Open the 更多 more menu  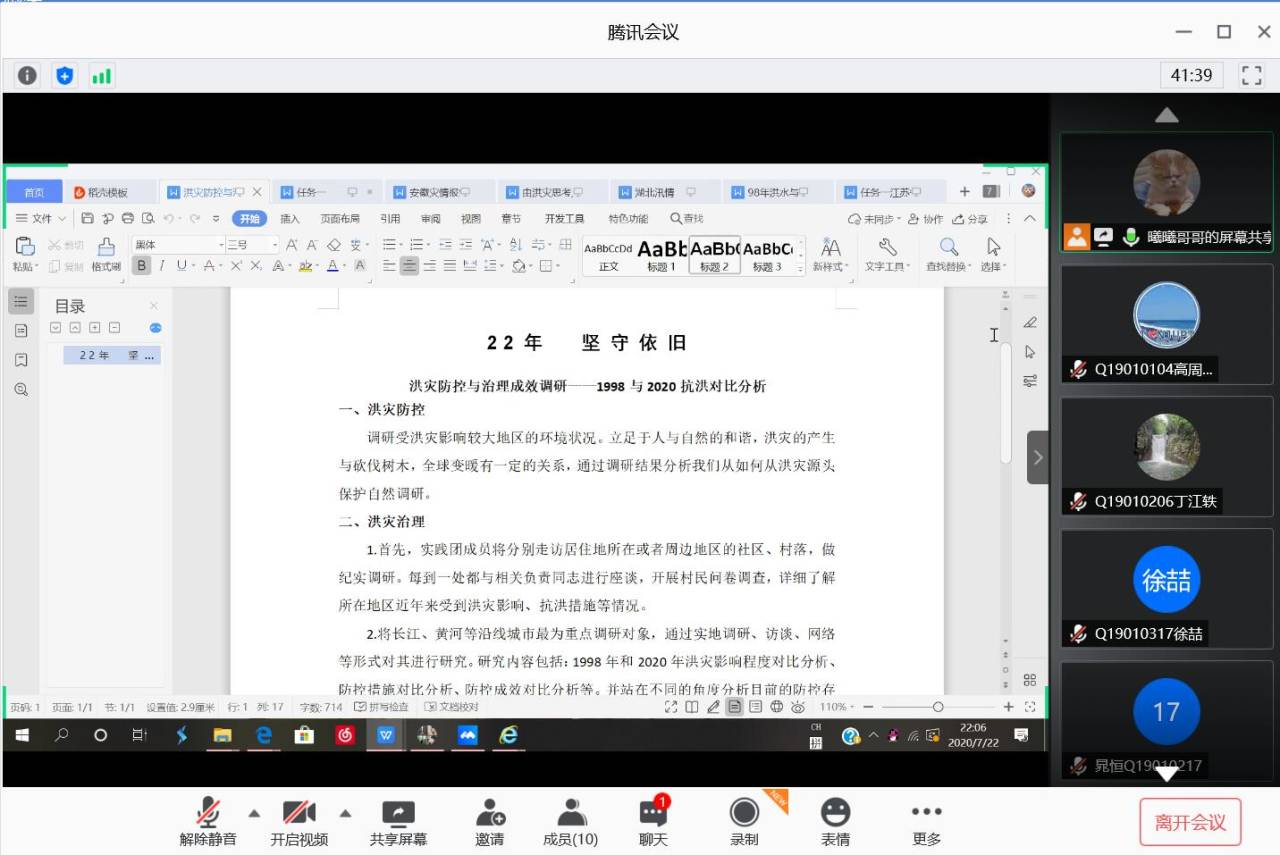point(926,822)
